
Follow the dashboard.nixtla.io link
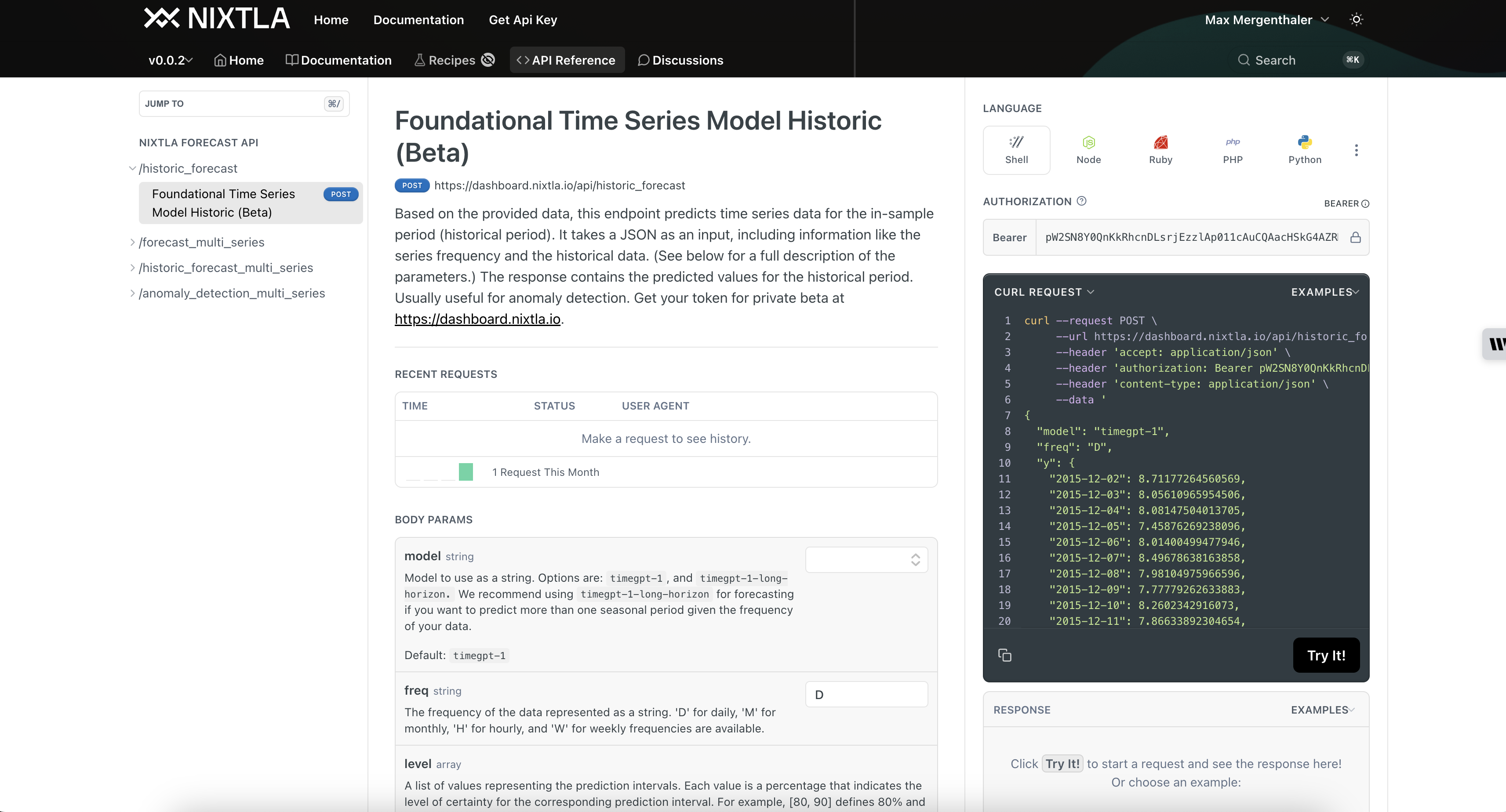pos(477,319)
